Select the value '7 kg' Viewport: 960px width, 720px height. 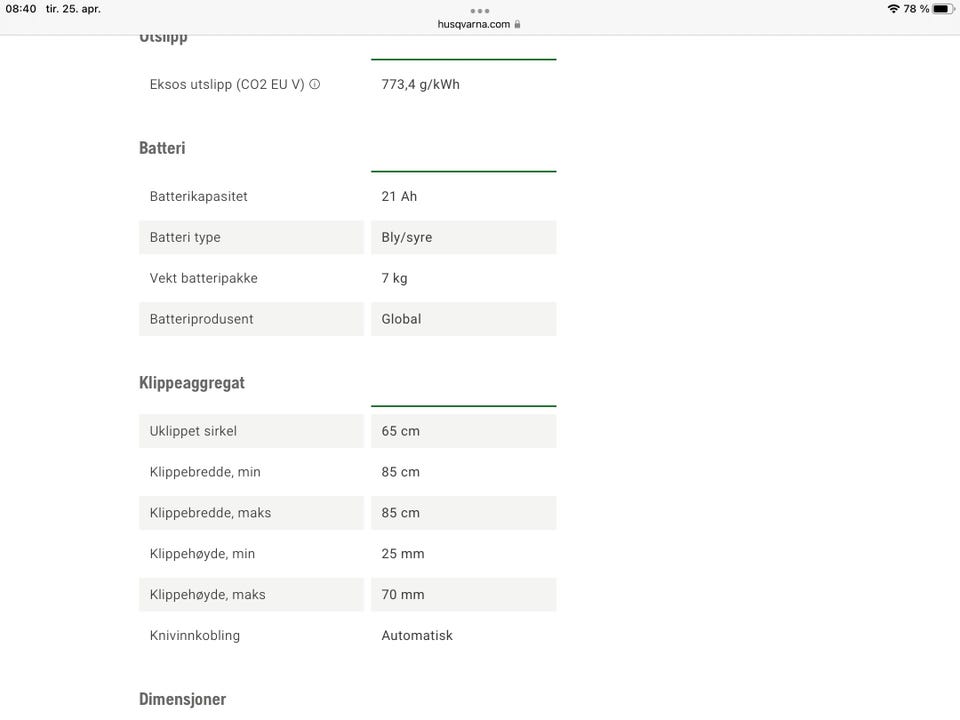coord(394,279)
